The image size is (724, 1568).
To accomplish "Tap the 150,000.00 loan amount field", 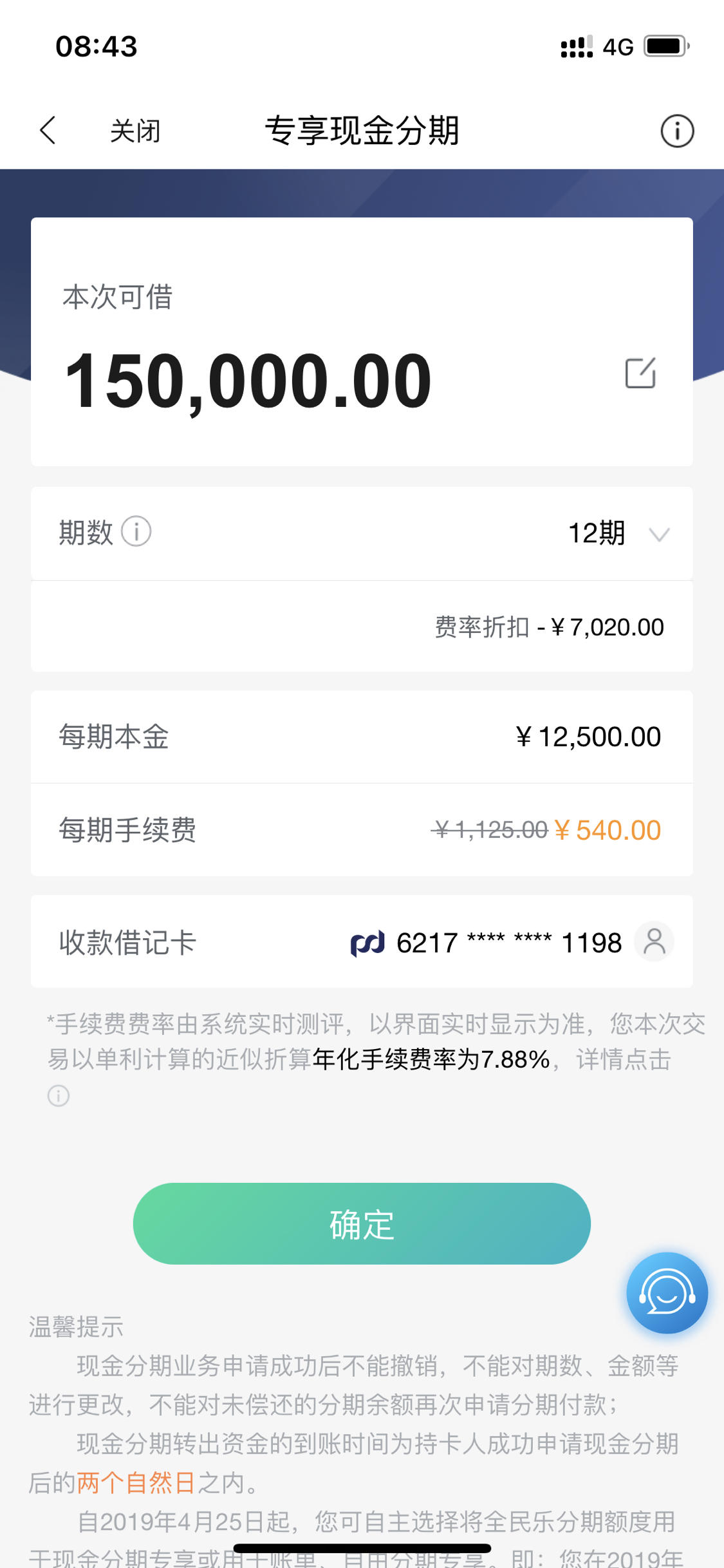I will pyautogui.click(x=248, y=381).
